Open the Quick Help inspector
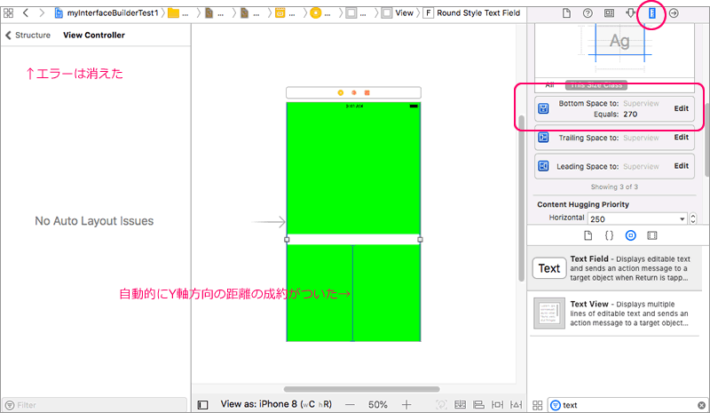 587,13
